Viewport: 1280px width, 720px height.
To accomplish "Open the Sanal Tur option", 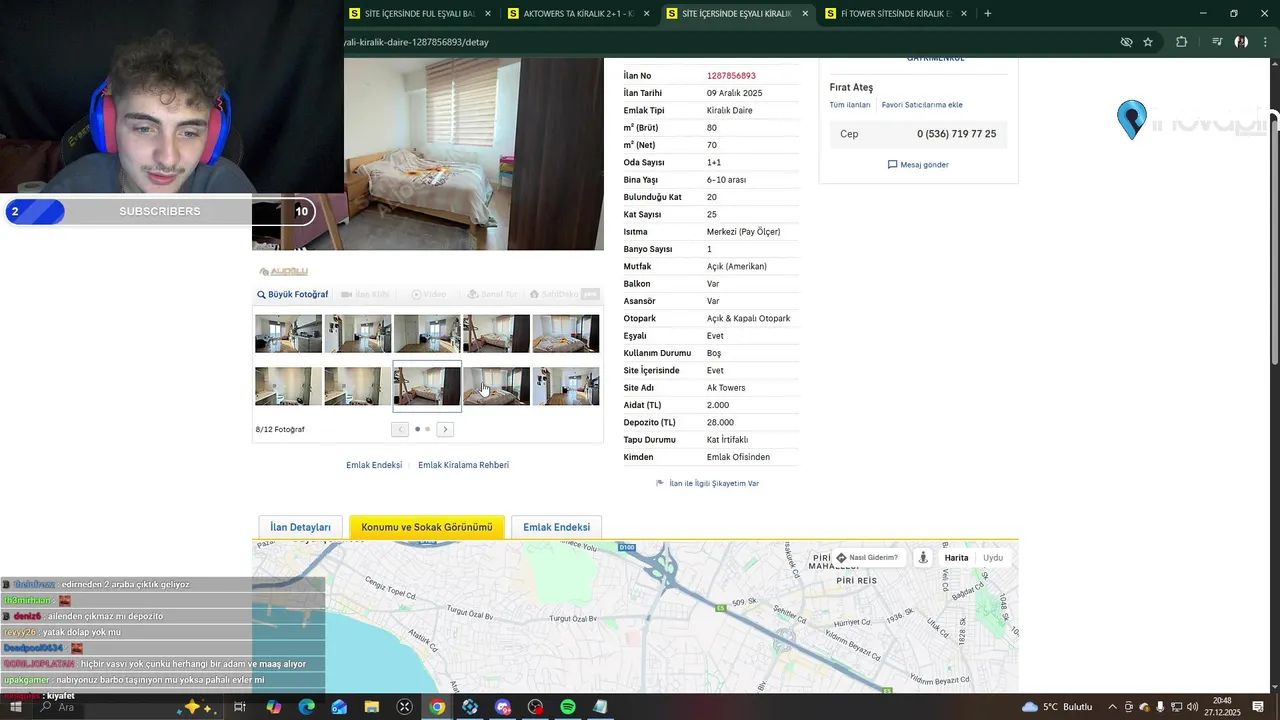I will click(492, 295).
